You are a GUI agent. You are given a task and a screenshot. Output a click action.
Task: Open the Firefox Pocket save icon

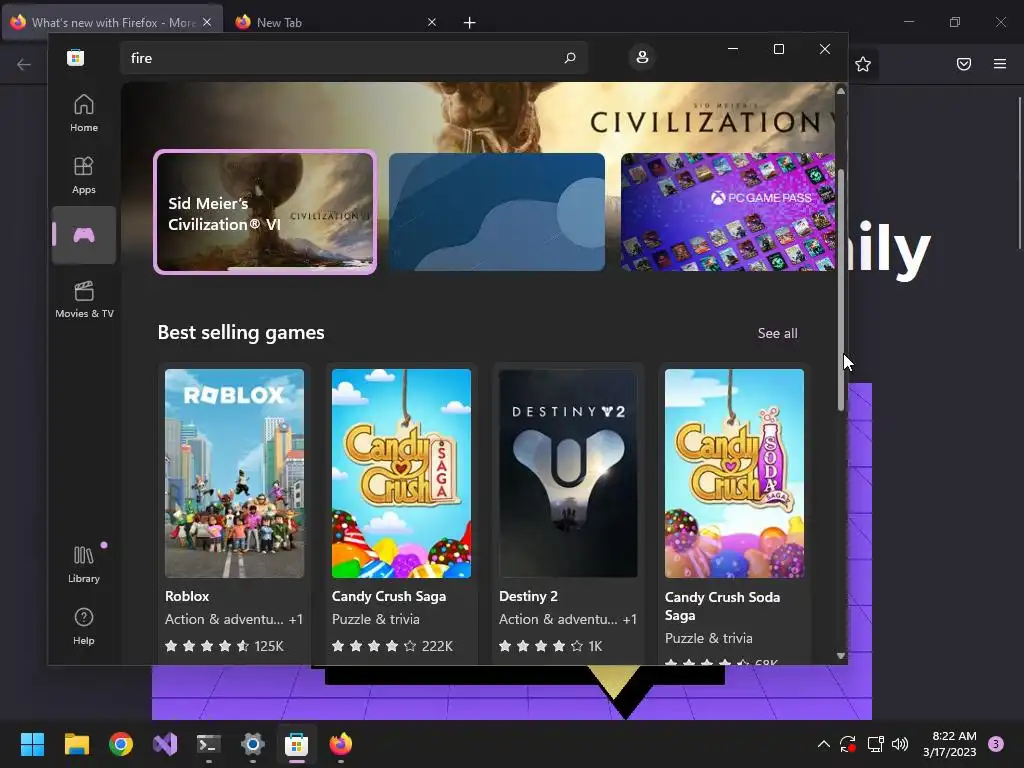pos(964,64)
